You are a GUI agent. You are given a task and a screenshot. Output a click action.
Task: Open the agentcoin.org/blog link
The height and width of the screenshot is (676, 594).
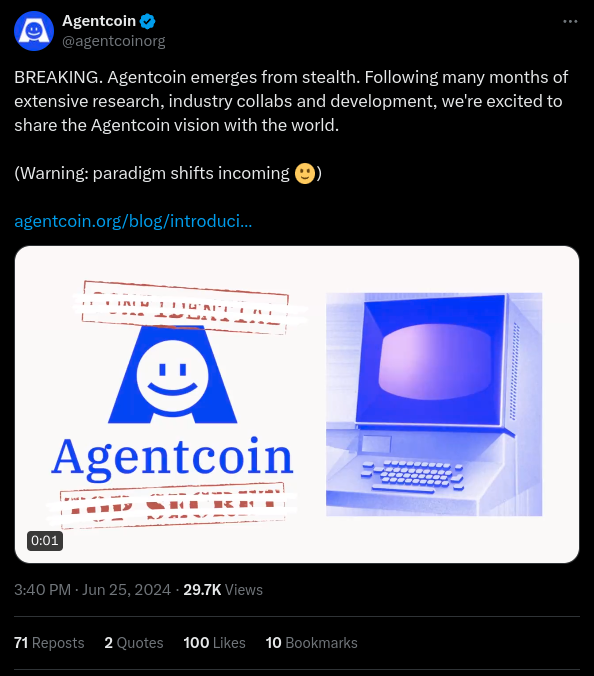tap(133, 221)
